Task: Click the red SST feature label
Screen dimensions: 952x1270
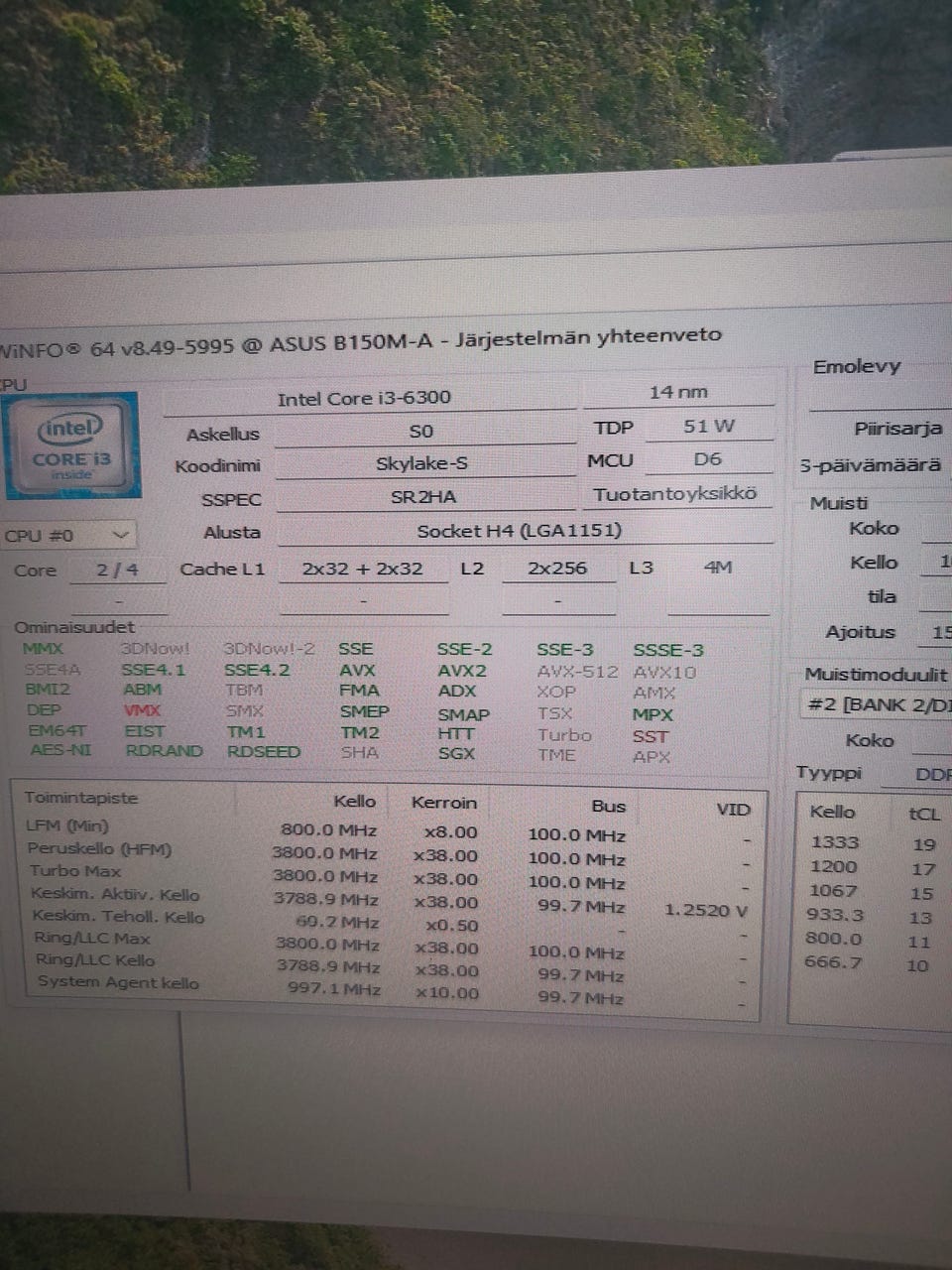Action: click(651, 736)
